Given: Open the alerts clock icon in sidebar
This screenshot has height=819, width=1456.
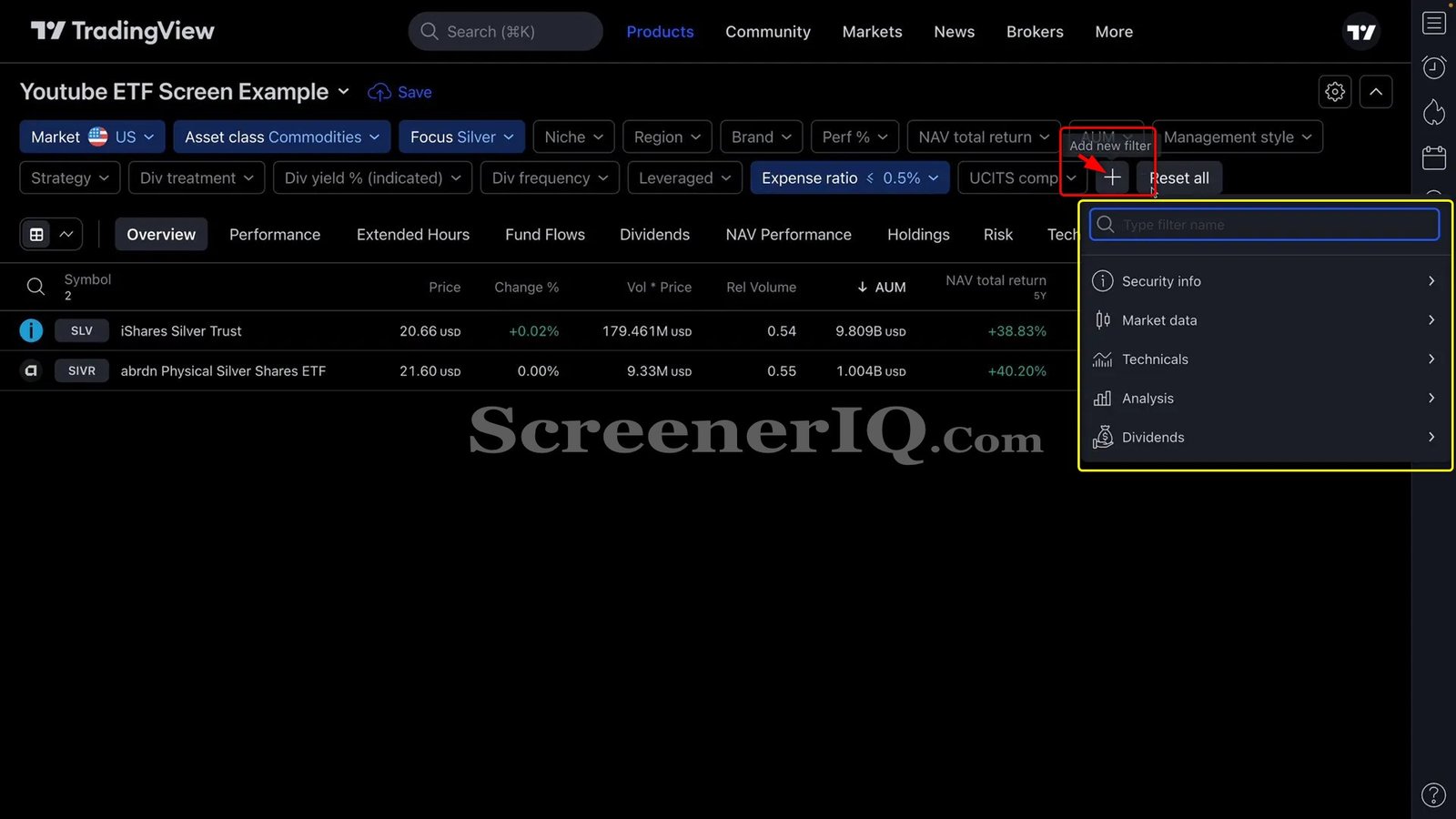Looking at the screenshot, I should click(x=1434, y=67).
